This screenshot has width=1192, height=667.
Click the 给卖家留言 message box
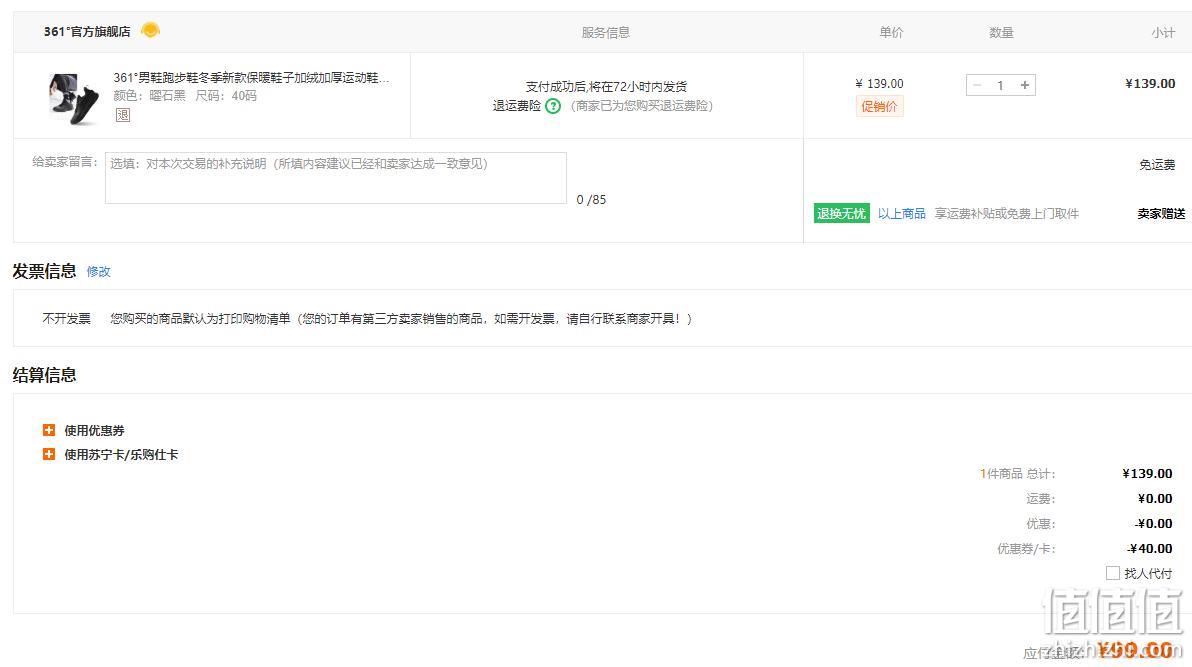pyautogui.click(x=336, y=178)
